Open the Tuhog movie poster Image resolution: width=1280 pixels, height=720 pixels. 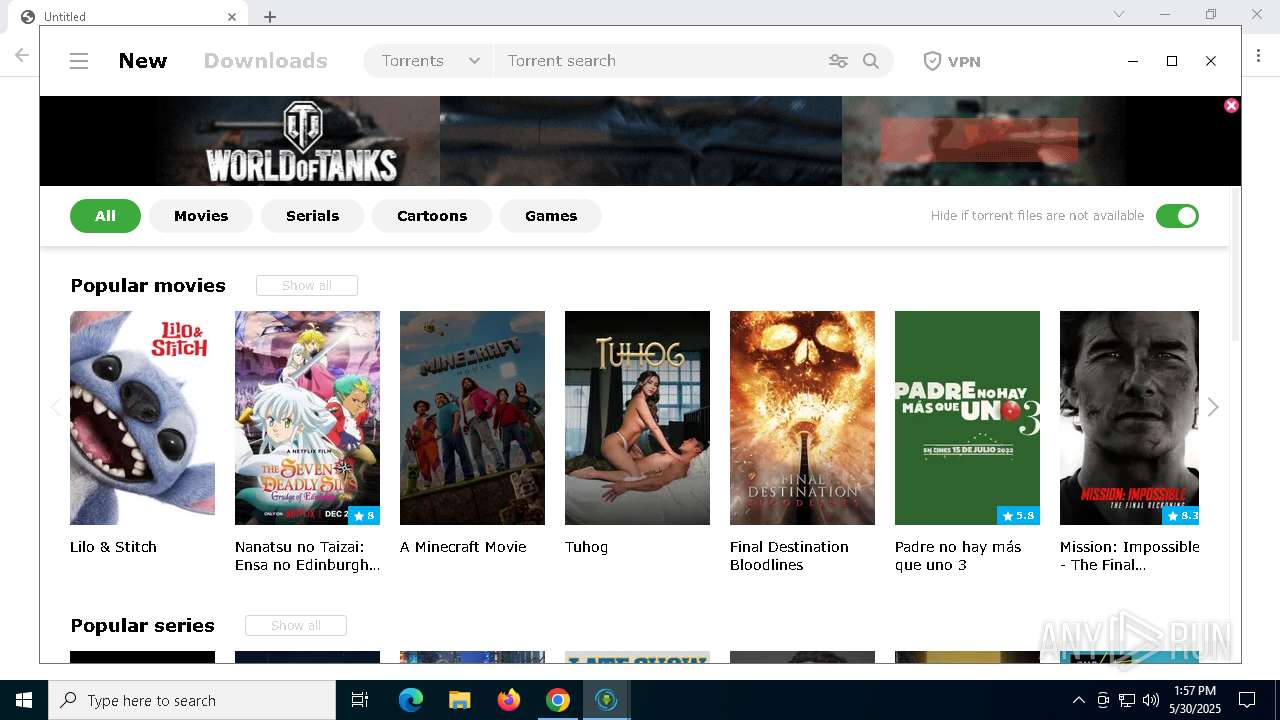click(x=637, y=418)
